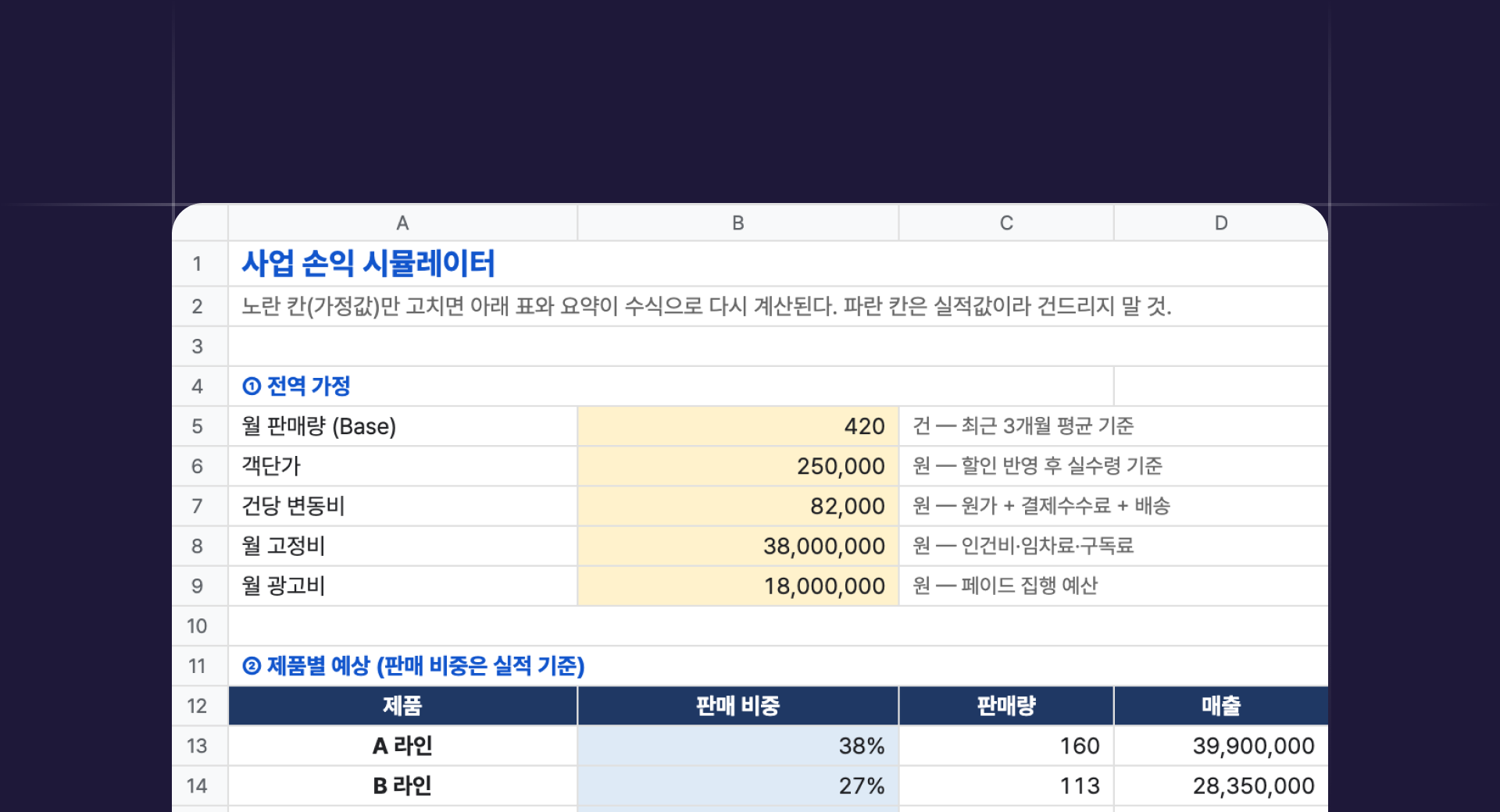Click the note '원 — 인건비·임차료·구독료'
This screenshot has height=812, width=1500.
[x=1023, y=546]
